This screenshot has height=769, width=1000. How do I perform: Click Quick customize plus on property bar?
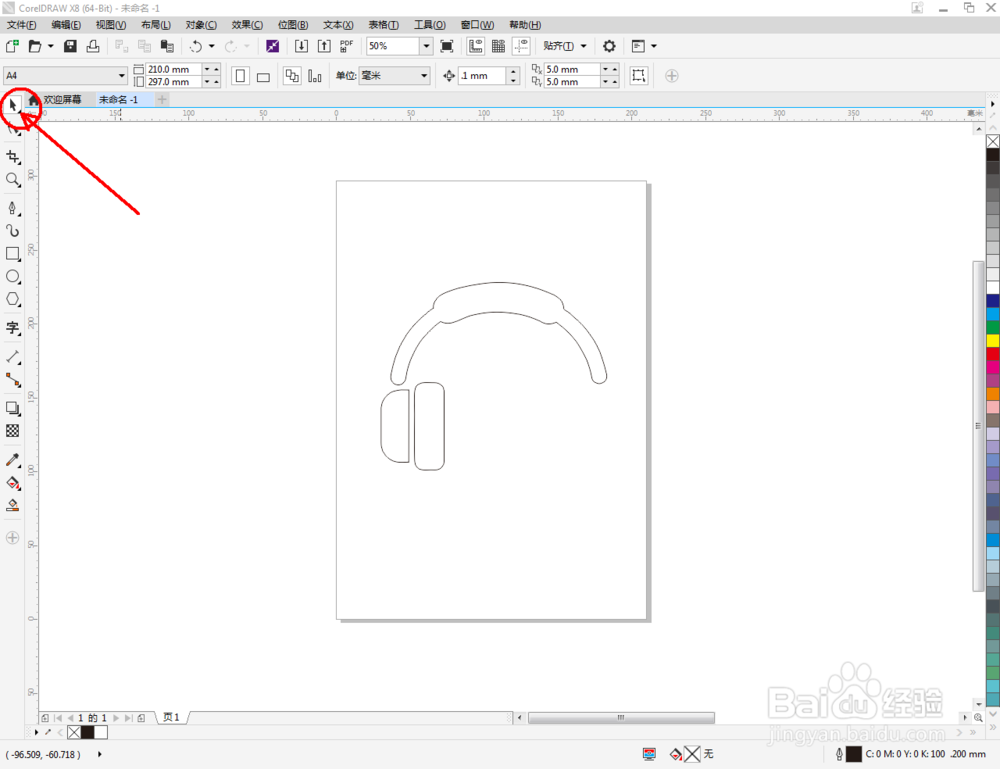point(672,76)
